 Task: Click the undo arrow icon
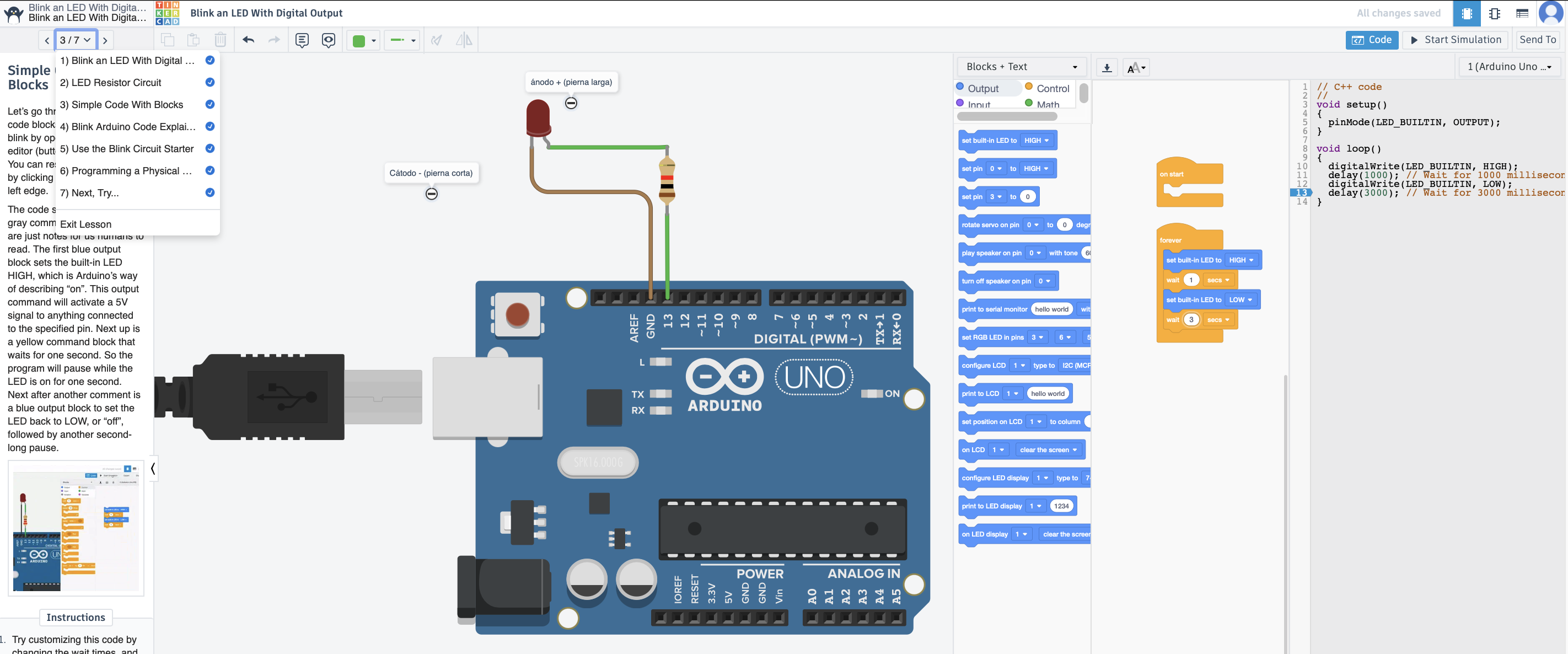tap(248, 40)
